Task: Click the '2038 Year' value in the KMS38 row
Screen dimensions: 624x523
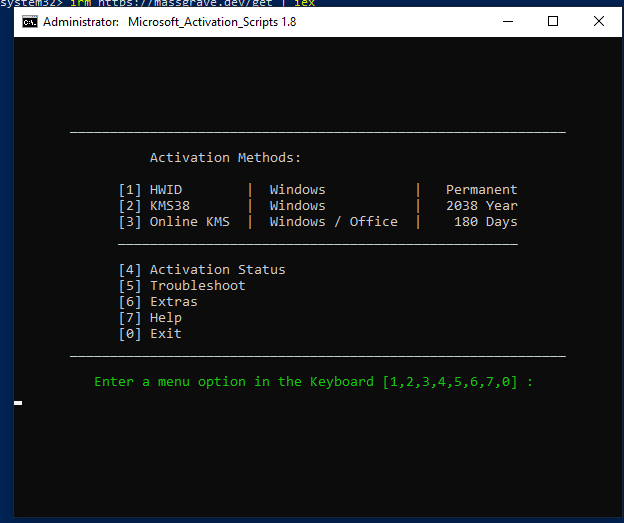Action: coord(482,206)
